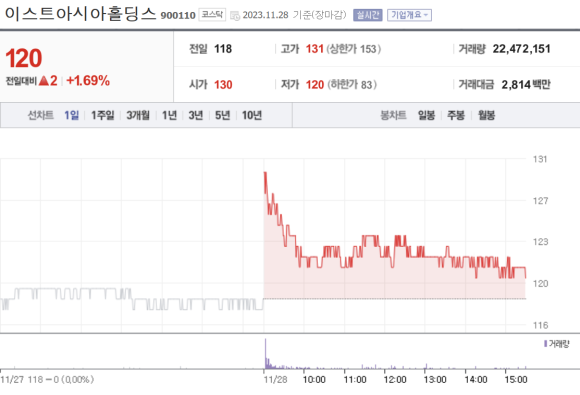Click the calendar icon beside 2023.11.28
The height and width of the screenshot is (395, 580).
pos(235,16)
